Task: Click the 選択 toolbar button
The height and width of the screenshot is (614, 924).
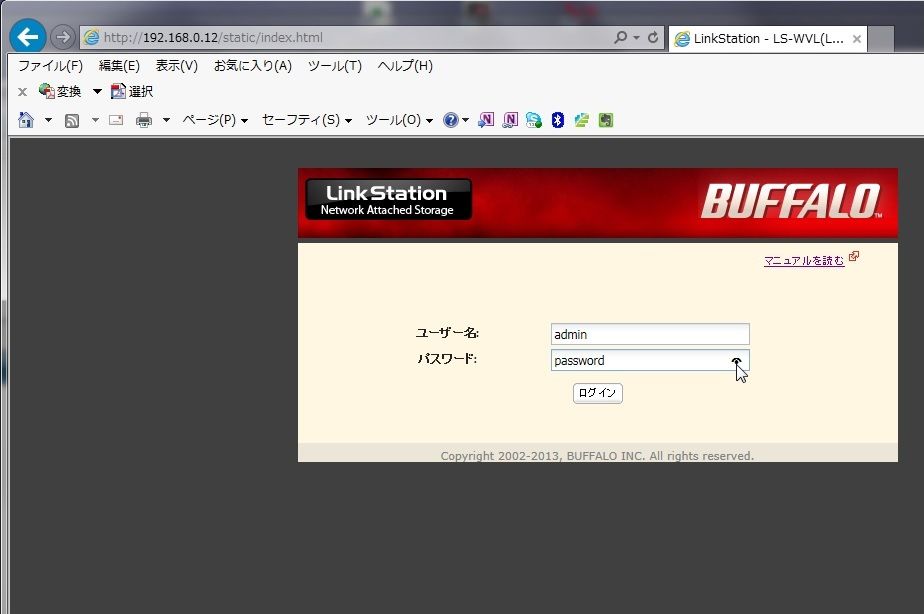Action: [132, 91]
